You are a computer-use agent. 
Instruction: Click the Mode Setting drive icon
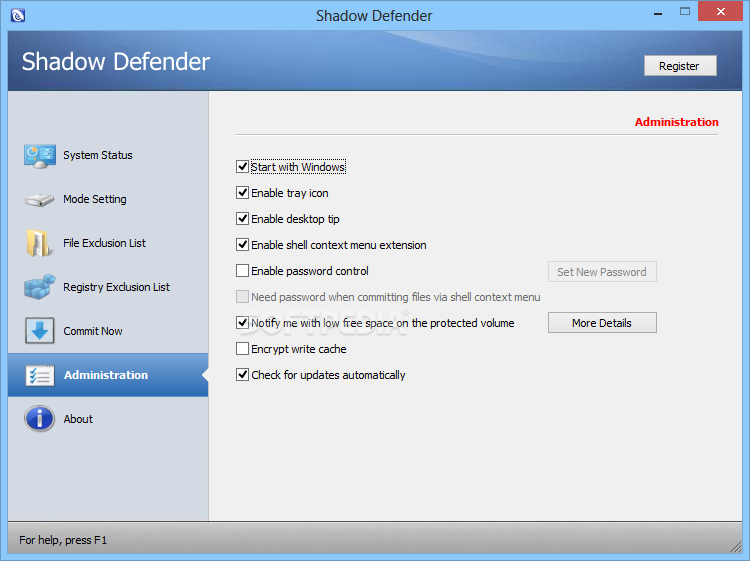point(40,200)
